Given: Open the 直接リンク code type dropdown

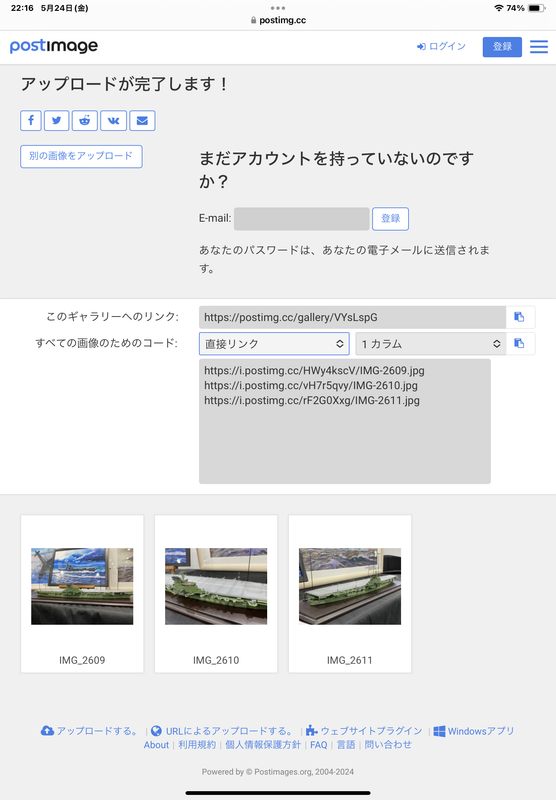Looking at the screenshot, I should click(274, 343).
